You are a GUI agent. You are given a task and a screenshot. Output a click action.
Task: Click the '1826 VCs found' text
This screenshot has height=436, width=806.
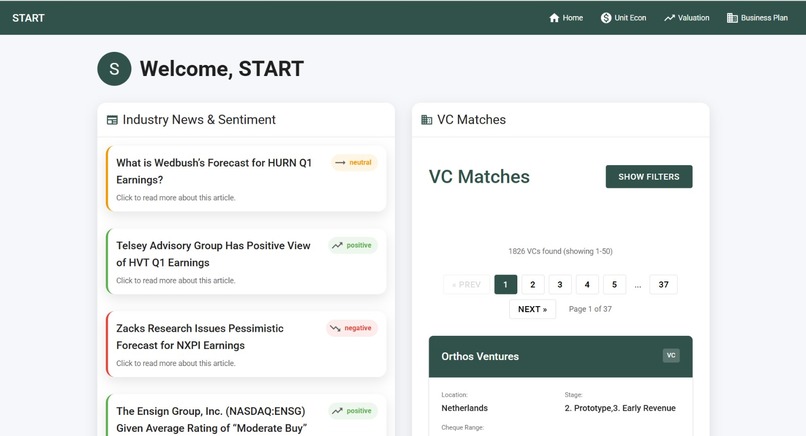click(560, 251)
